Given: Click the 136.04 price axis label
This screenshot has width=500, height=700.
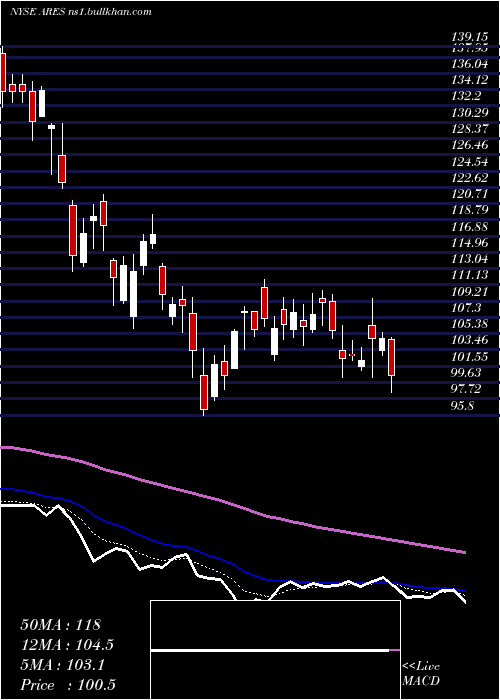Looking at the screenshot, I should coord(469,64).
